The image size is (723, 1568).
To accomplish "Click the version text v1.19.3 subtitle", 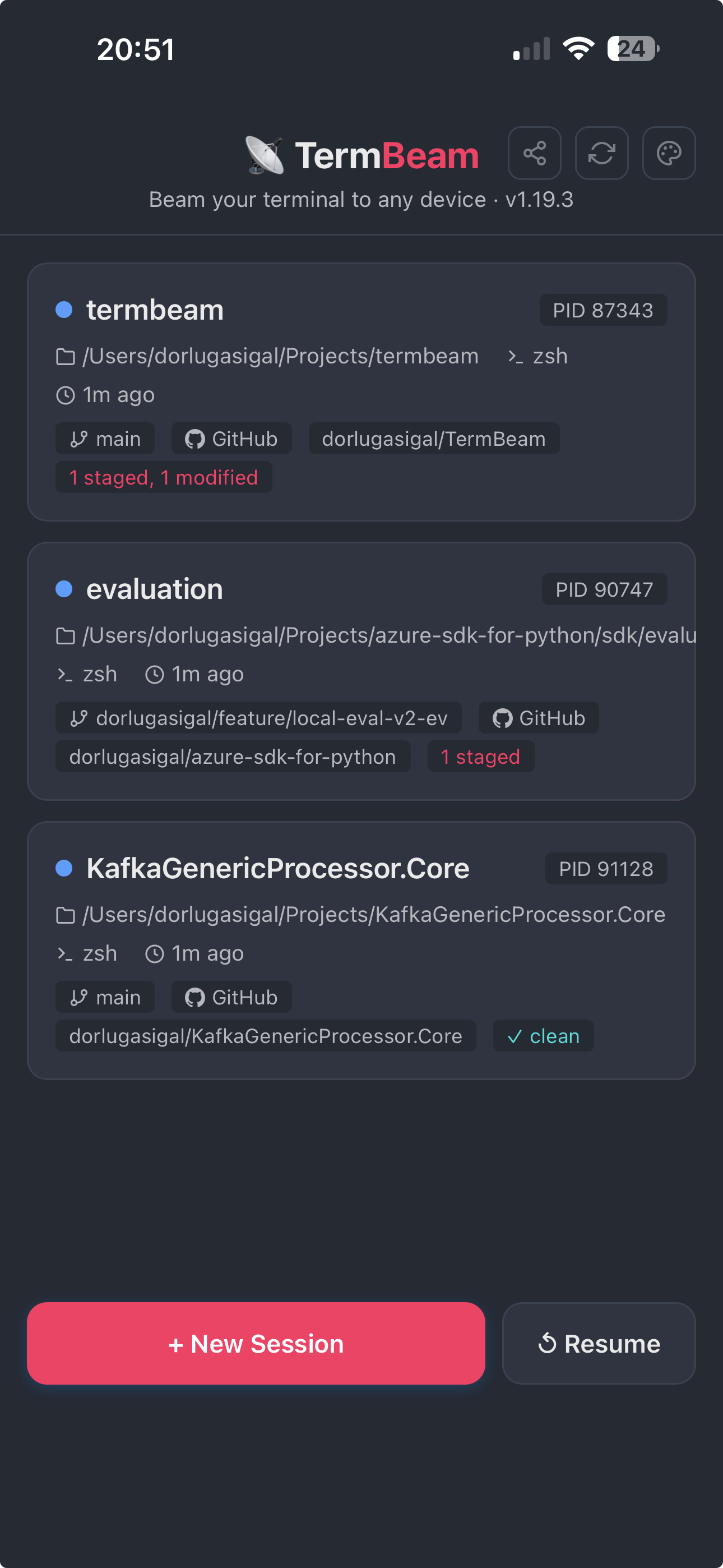I will click(x=539, y=200).
